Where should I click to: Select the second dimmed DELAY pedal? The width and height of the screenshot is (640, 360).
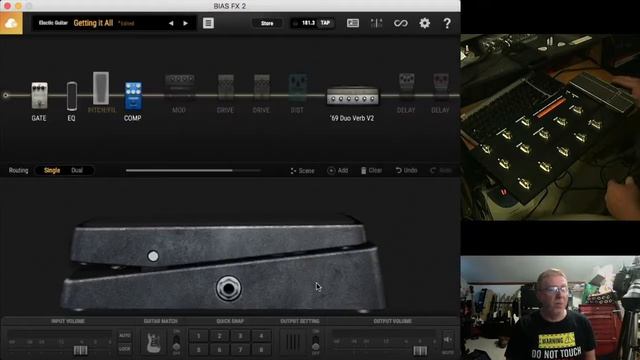[x=441, y=87]
